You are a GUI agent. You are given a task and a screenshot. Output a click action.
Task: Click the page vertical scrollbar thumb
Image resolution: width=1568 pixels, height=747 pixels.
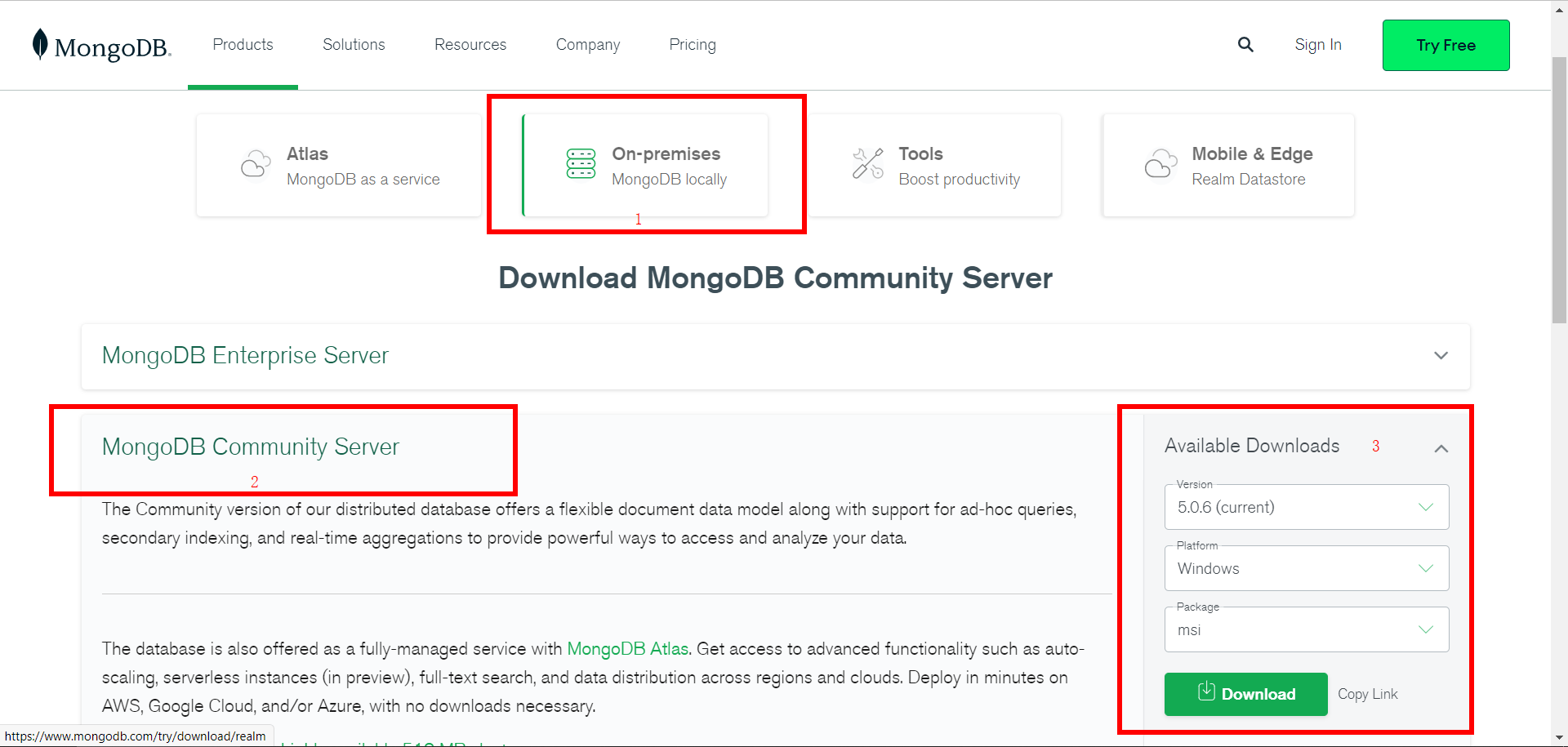(x=1559, y=189)
